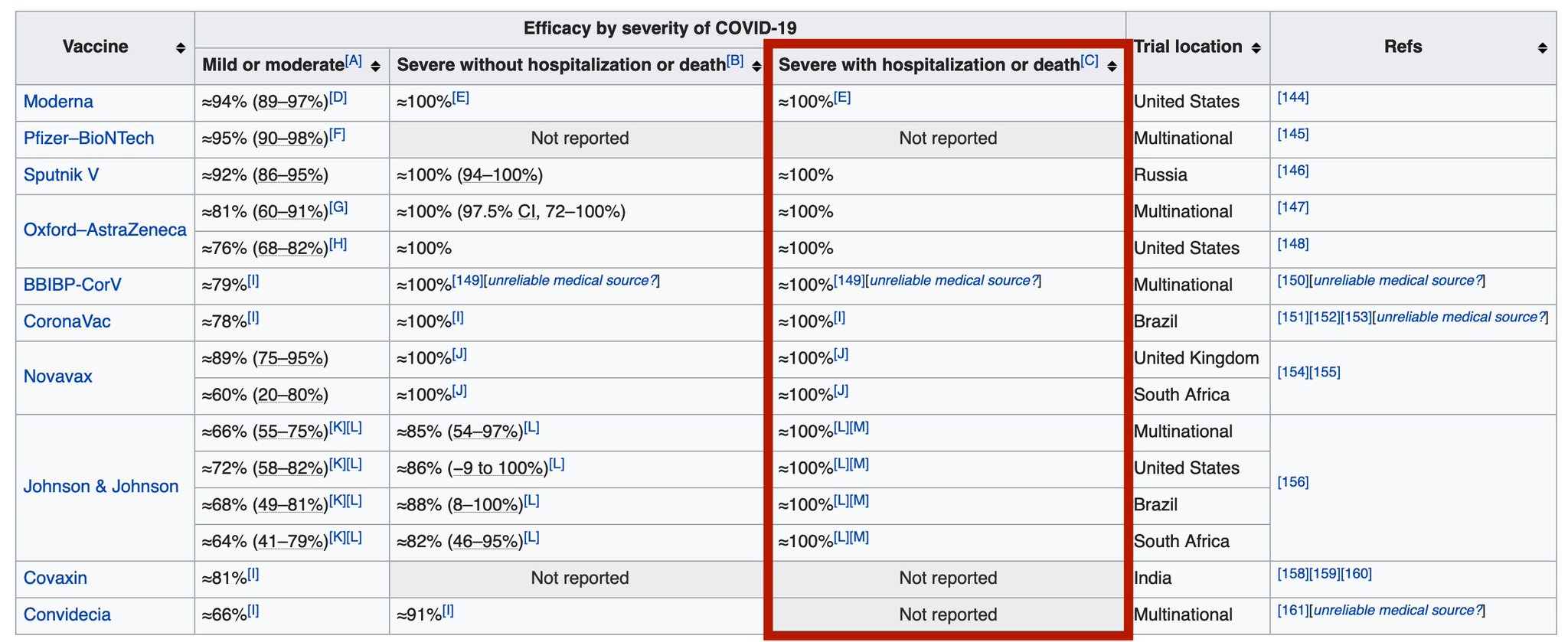Open the Convidecia link
The image size is (1568, 642).
[67, 615]
